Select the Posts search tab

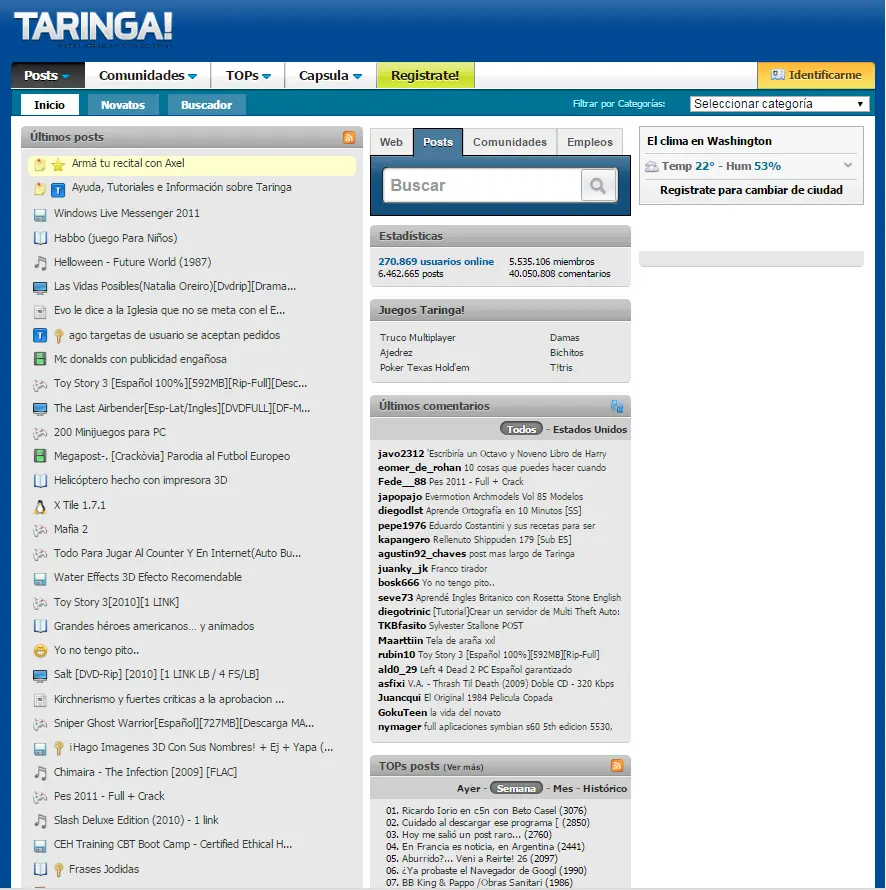(x=438, y=142)
